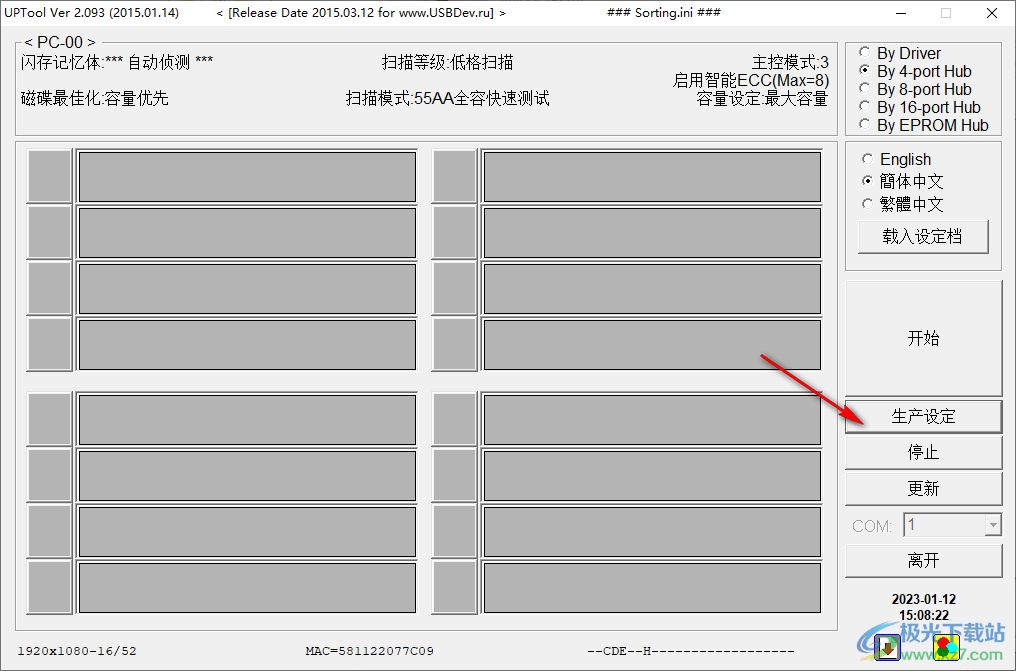Select the By Driver radio option
The height and width of the screenshot is (671, 1016).
(x=900, y=53)
